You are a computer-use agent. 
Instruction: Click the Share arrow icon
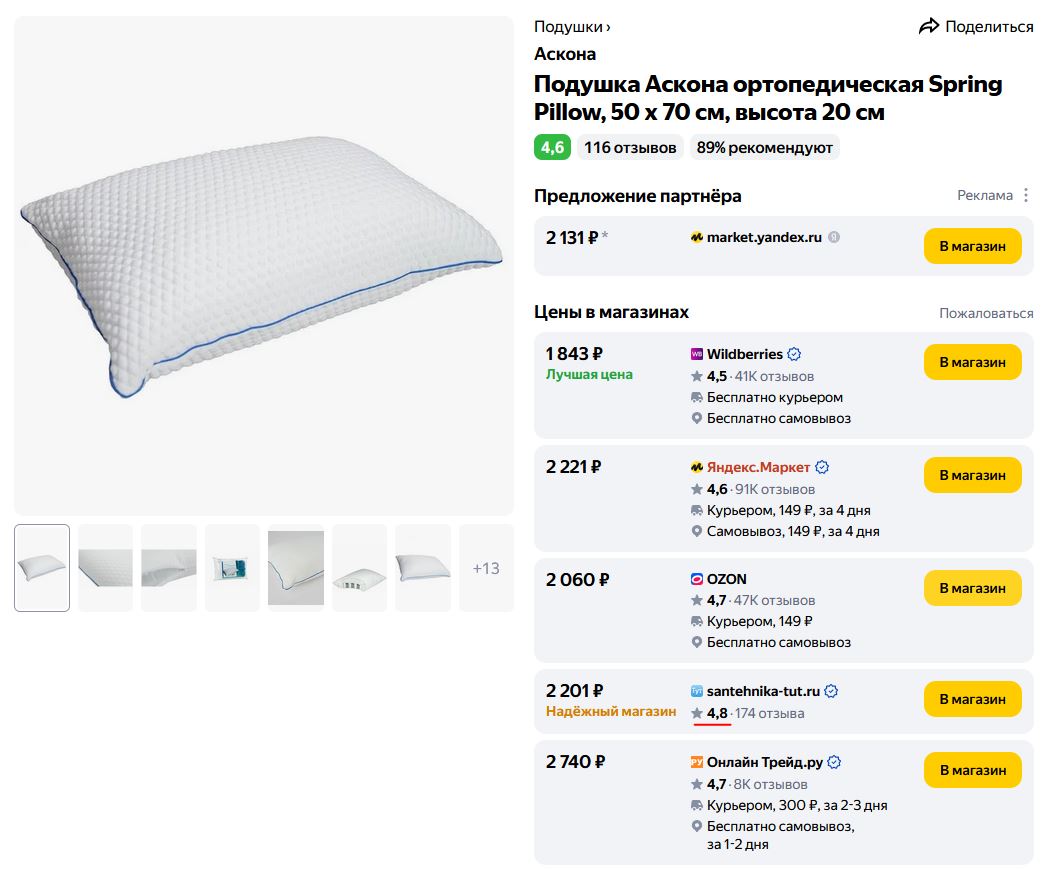pos(929,27)
